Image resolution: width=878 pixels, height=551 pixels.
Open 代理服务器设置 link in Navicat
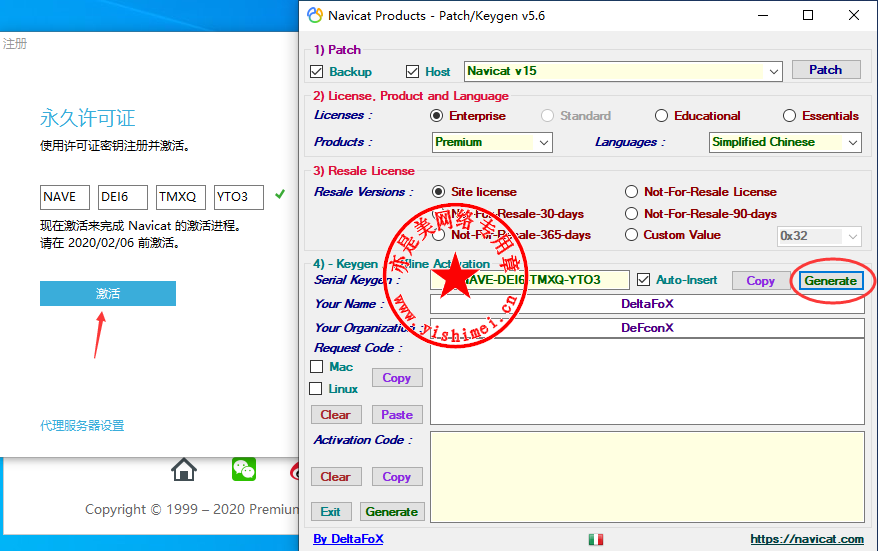[x=82, y=426]
